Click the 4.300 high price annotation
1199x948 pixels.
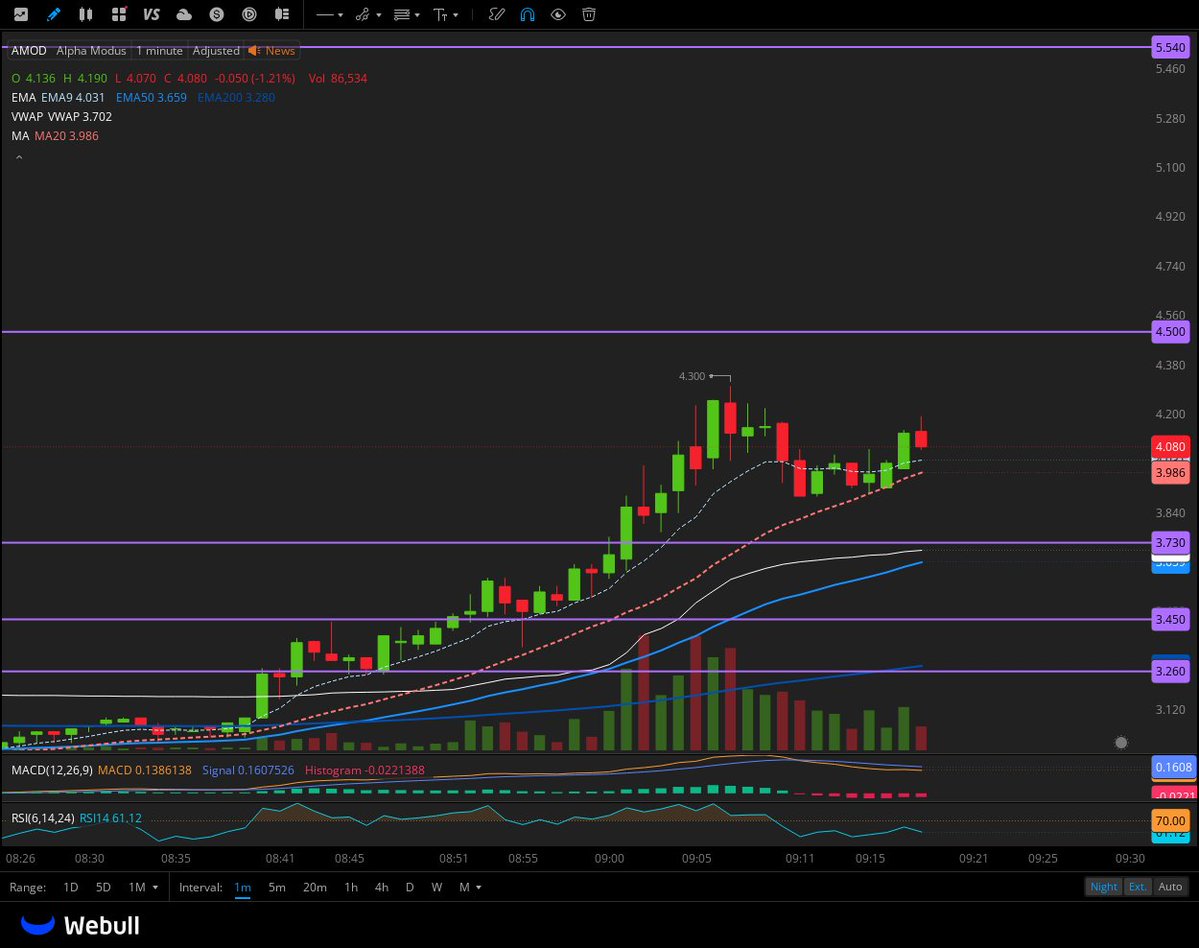pyautogui.click(x=692, y=376)
